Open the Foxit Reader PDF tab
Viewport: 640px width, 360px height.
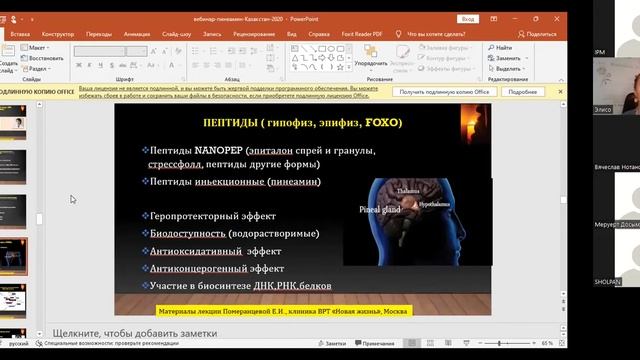[x=362, y=34]
